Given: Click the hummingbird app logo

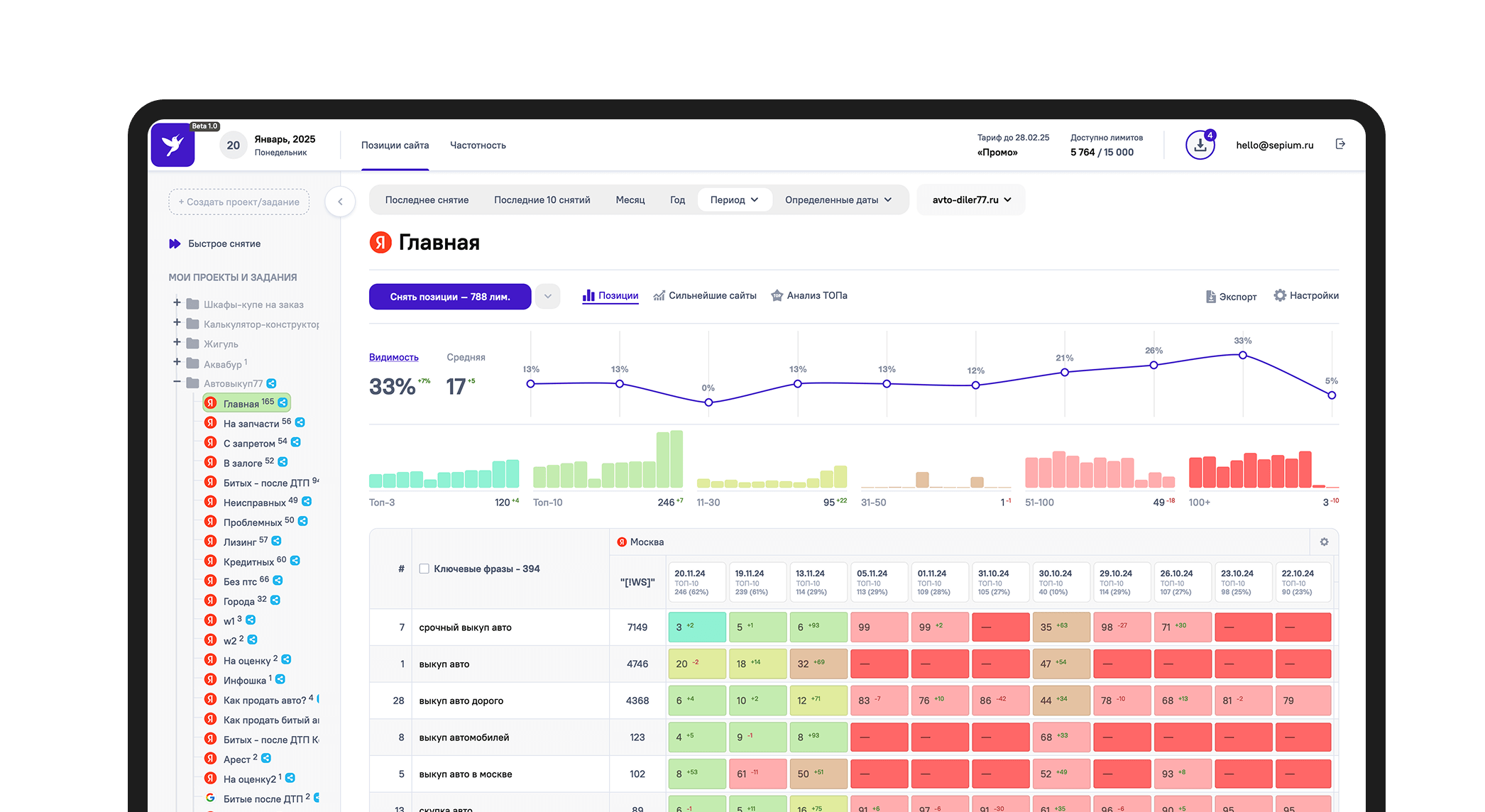Looking at the screenshot, I should [172, 145].
